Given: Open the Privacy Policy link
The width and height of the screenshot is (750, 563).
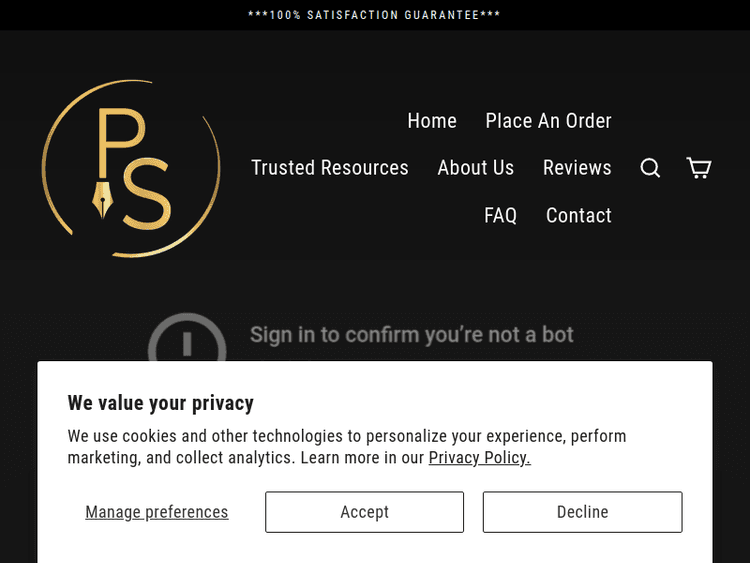Looking at the screenshot, I should pyautogui.click(x=479, y=458).
